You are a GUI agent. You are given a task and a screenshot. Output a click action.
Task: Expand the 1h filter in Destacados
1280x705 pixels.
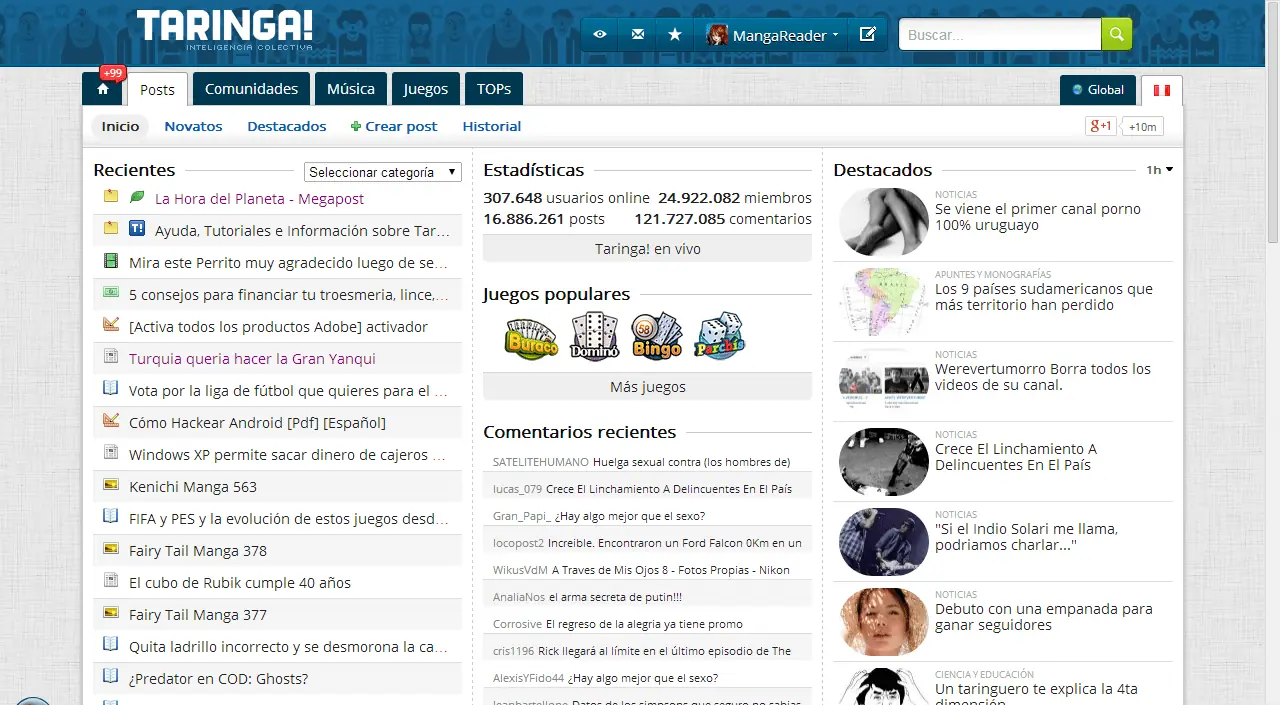pos(1158,169)
